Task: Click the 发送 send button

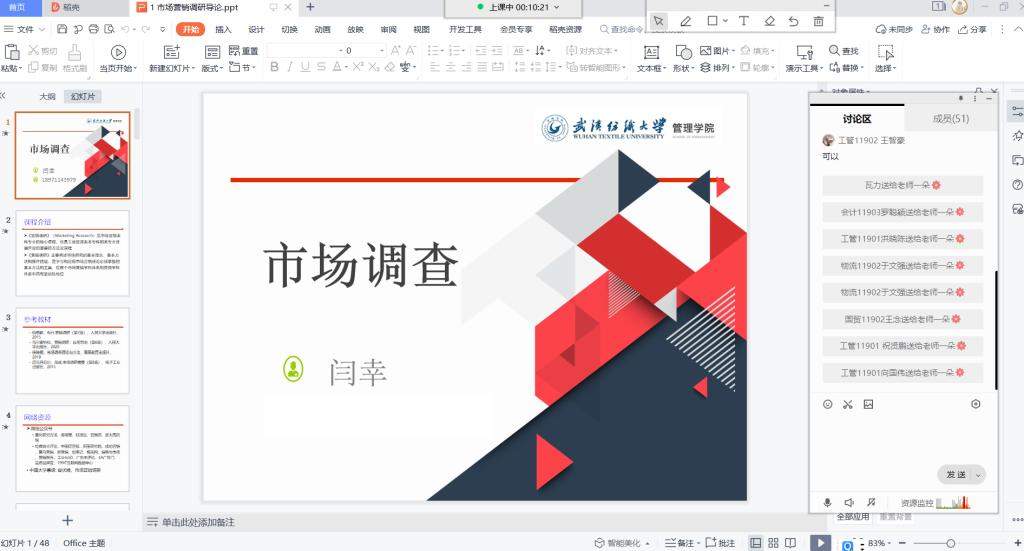Action: click(955, 475)
